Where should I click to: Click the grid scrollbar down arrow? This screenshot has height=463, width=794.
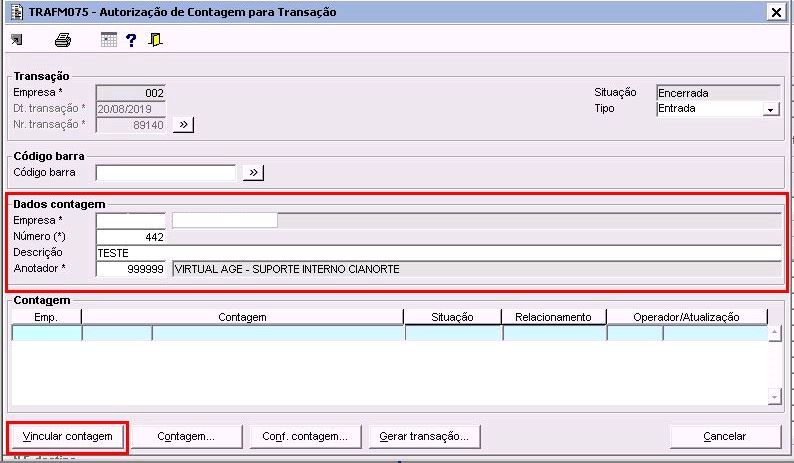pos(774,397)
